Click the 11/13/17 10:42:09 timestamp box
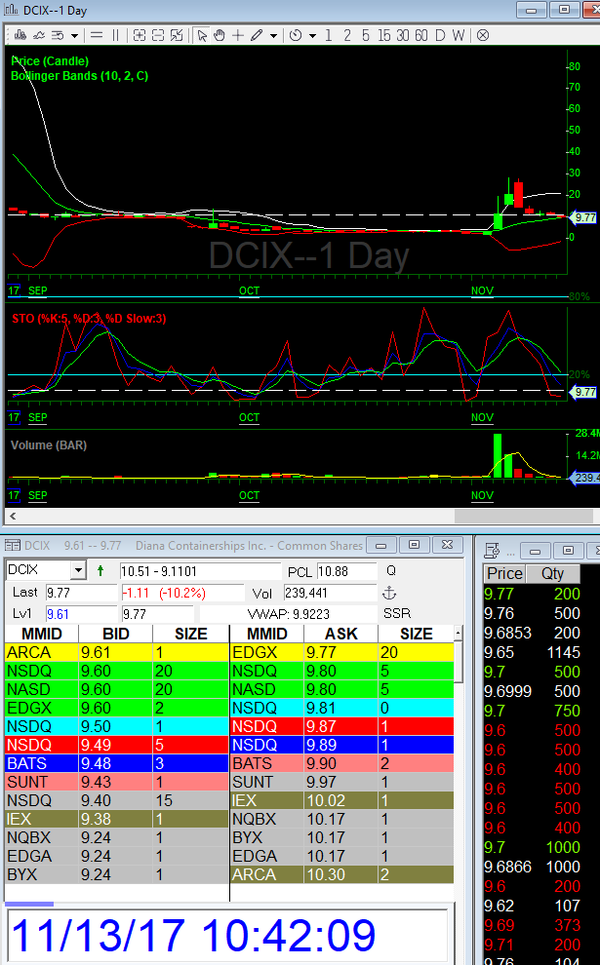600x965 pixels. pos(226,935)
